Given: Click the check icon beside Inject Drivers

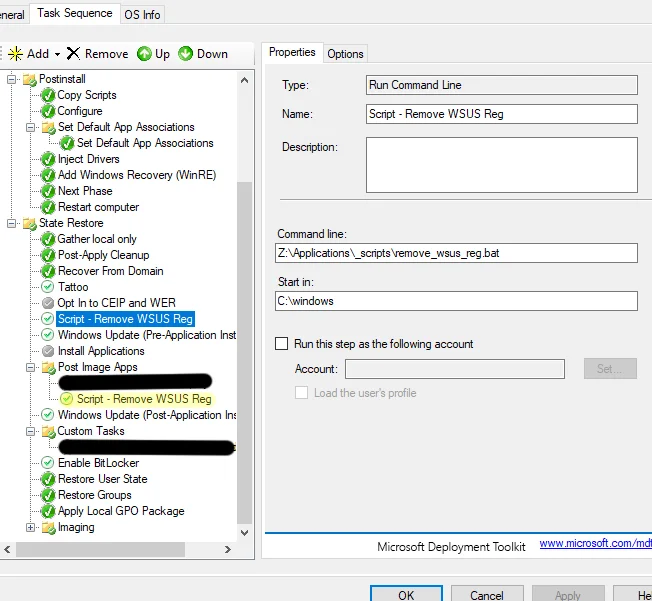Looking at the screenshot, I should 48,159.
